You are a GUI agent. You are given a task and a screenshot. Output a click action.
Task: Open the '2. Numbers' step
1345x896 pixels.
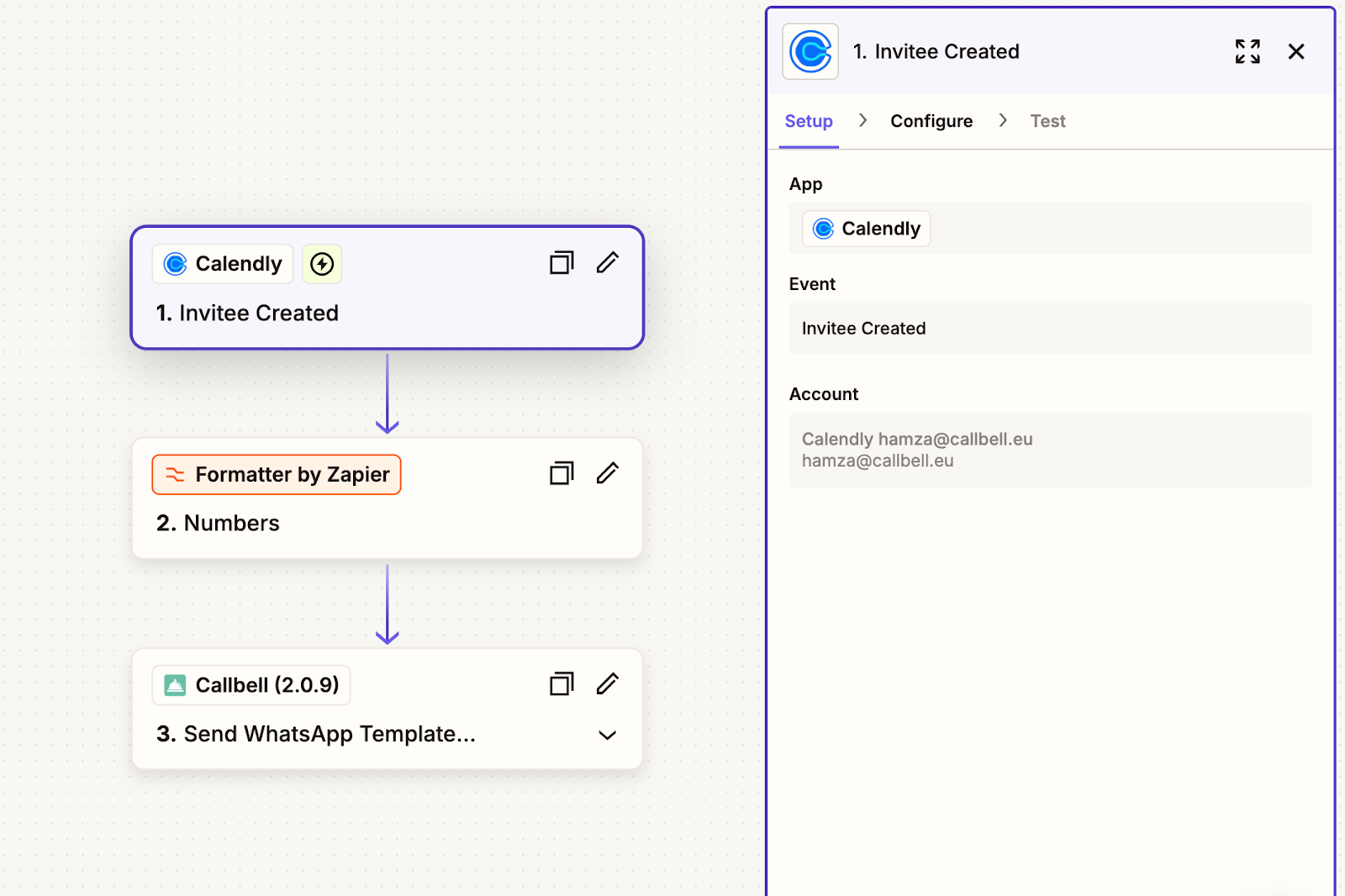pyautogui.click(x=387, y=498)
